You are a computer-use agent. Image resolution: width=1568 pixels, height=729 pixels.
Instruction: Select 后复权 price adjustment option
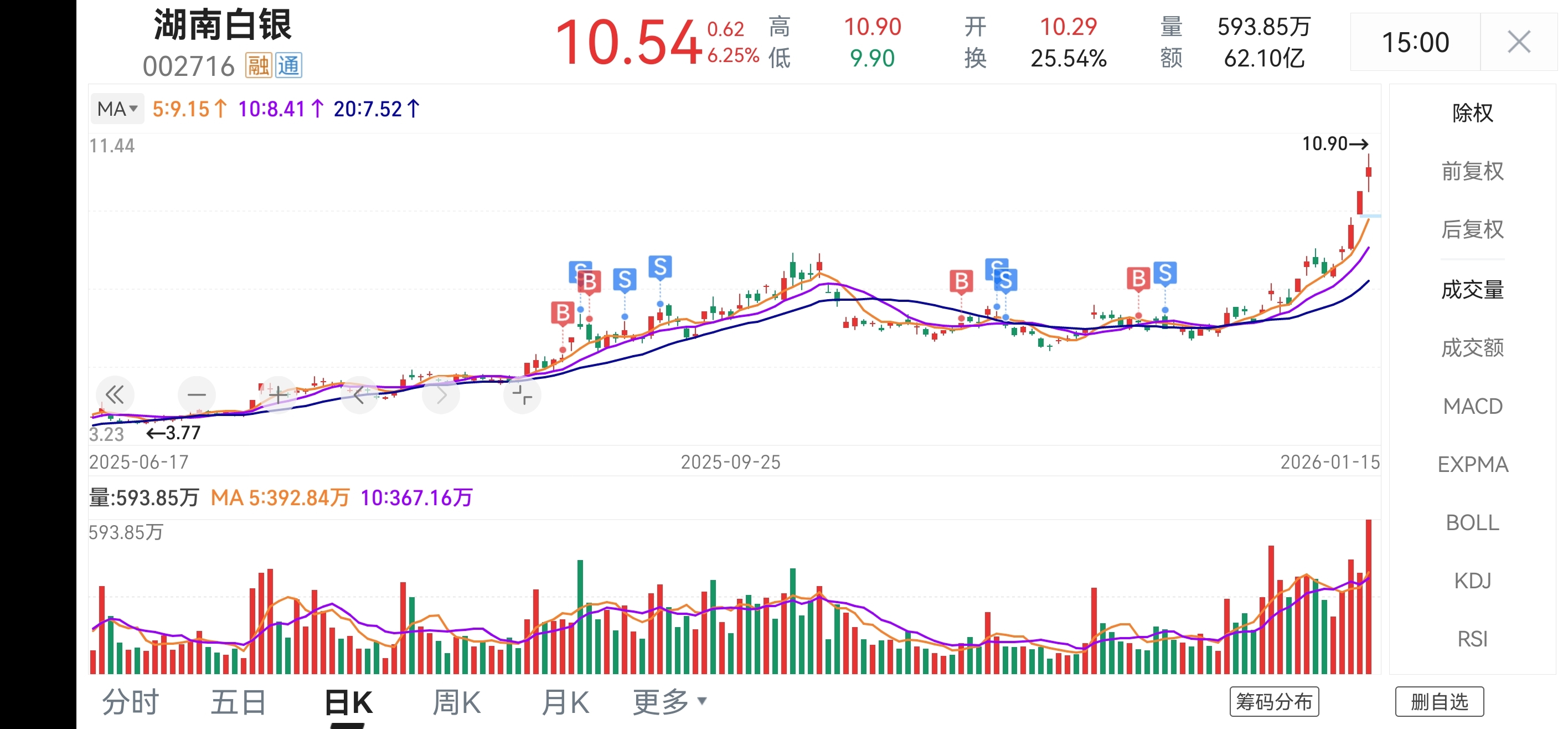(1472, 229)
